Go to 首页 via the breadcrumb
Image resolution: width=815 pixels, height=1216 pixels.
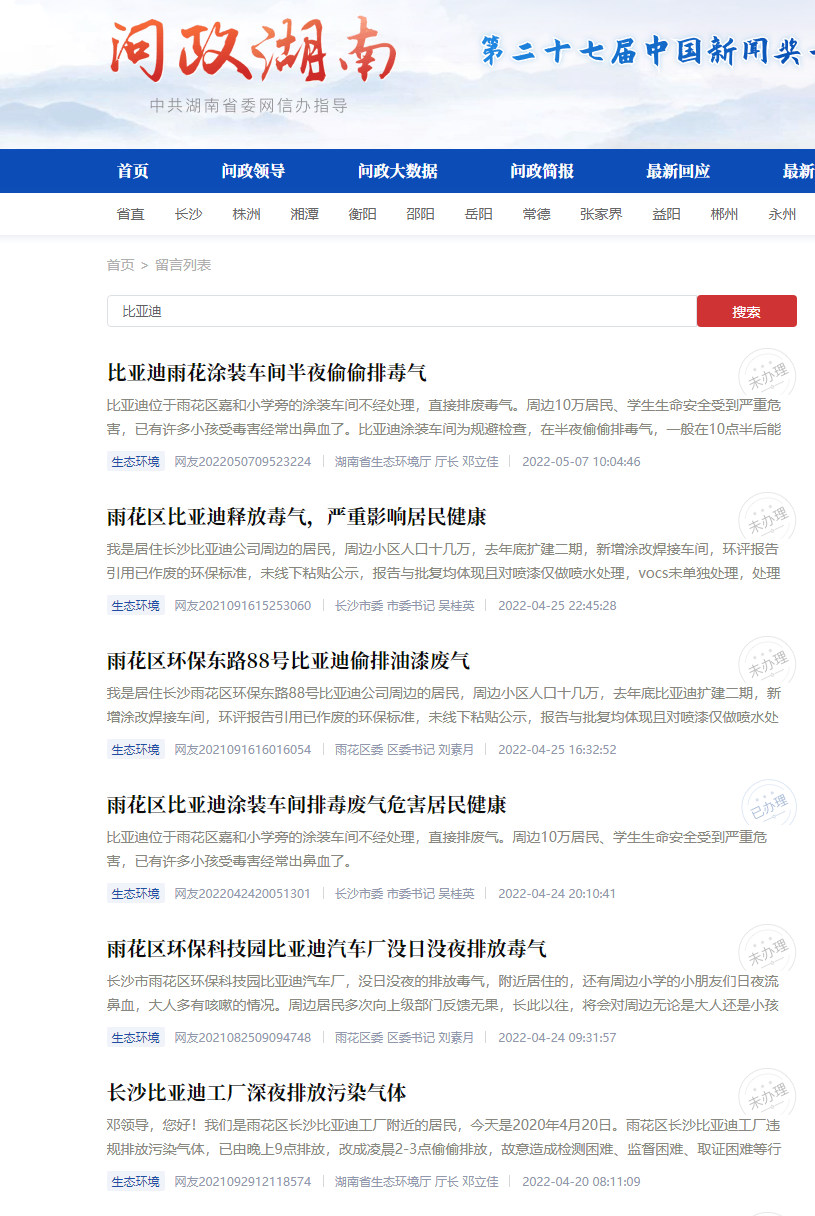[120, 265]
